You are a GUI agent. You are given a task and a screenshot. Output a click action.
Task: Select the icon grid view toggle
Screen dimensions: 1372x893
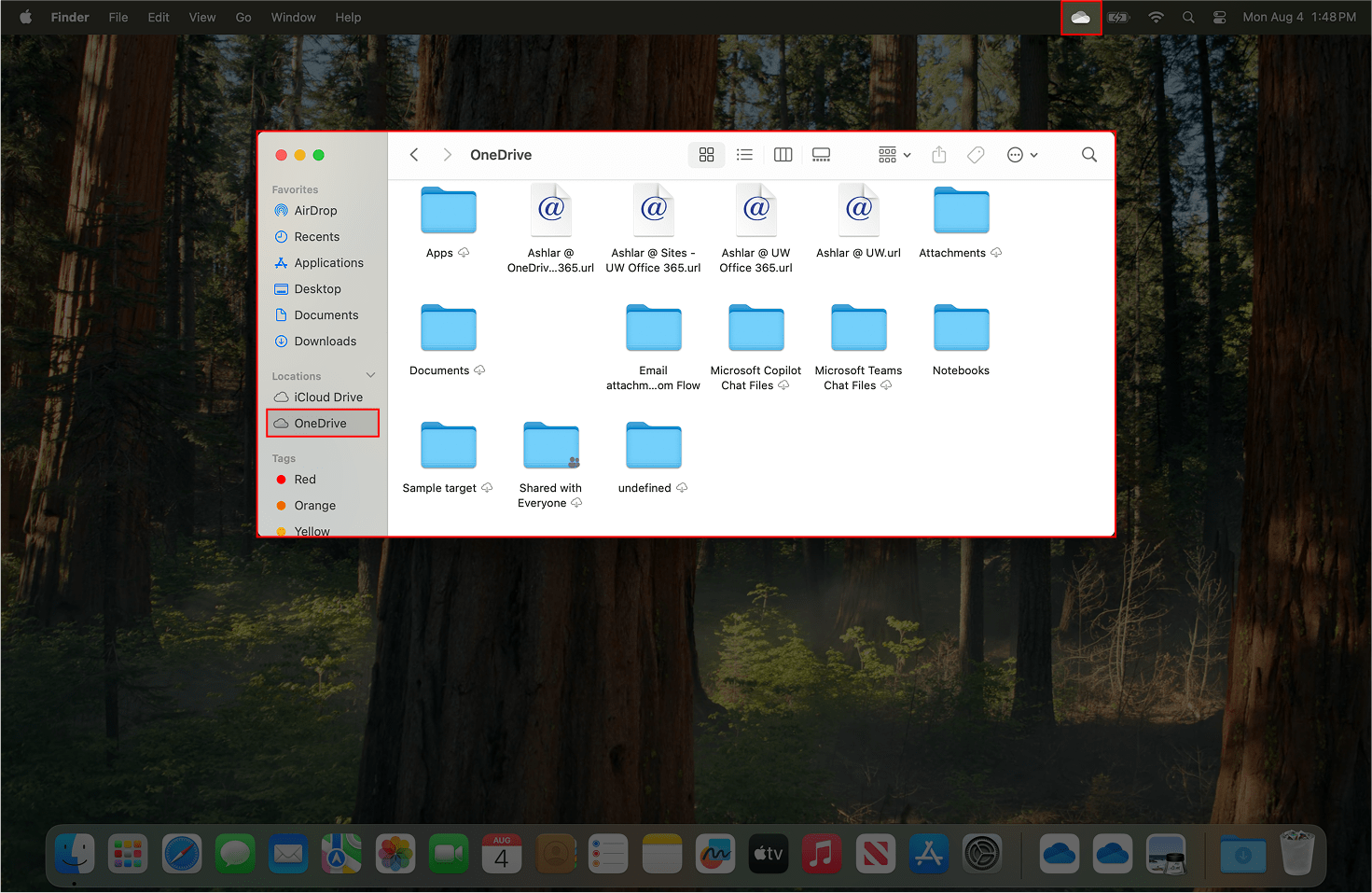click(x=706, y=154)
